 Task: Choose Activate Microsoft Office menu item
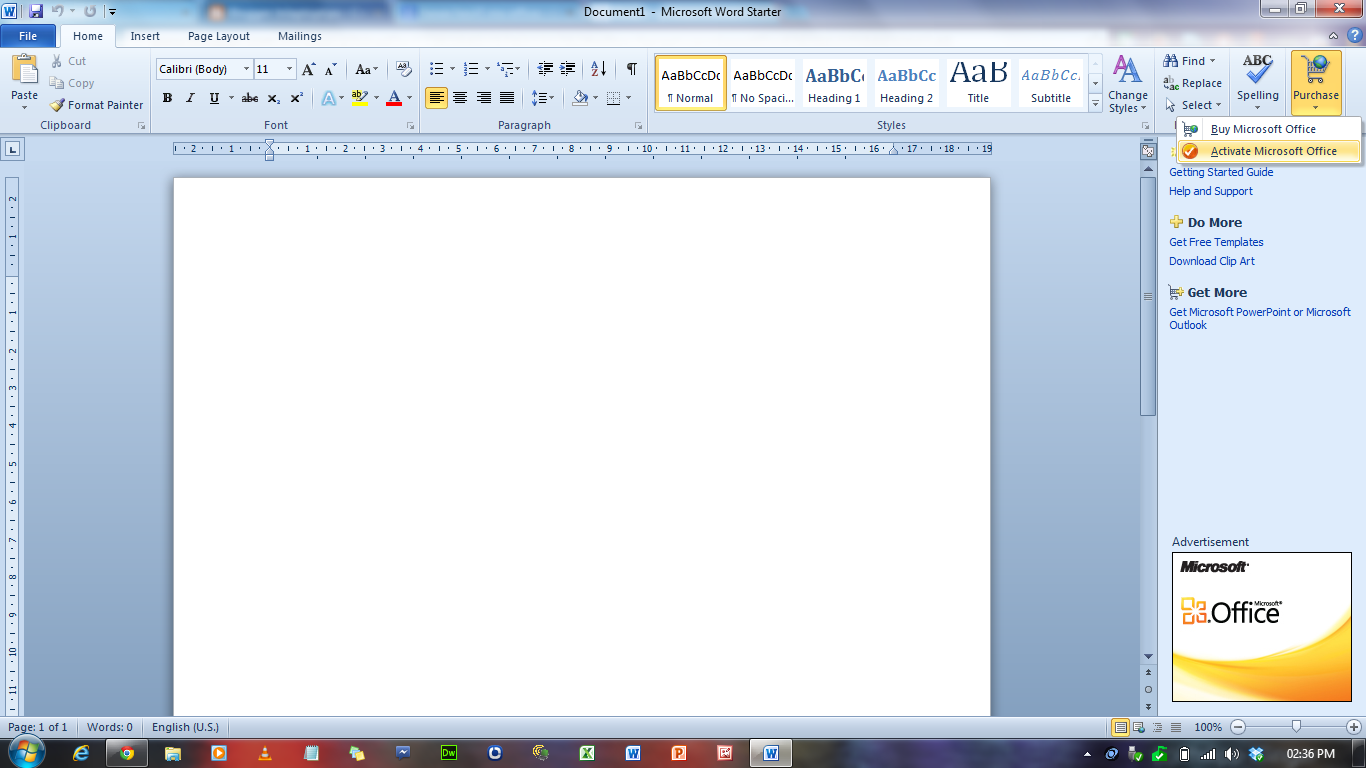click(x=1269, y=151)
